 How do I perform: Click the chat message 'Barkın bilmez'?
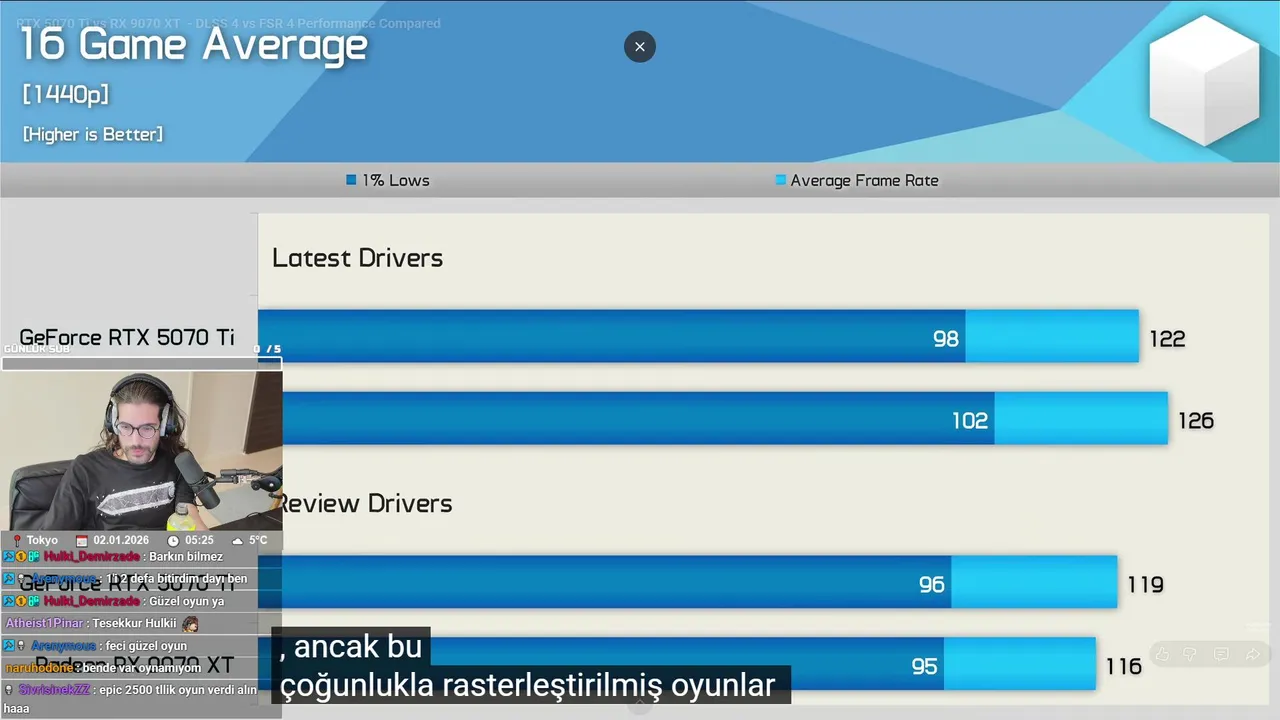[186, 557]
